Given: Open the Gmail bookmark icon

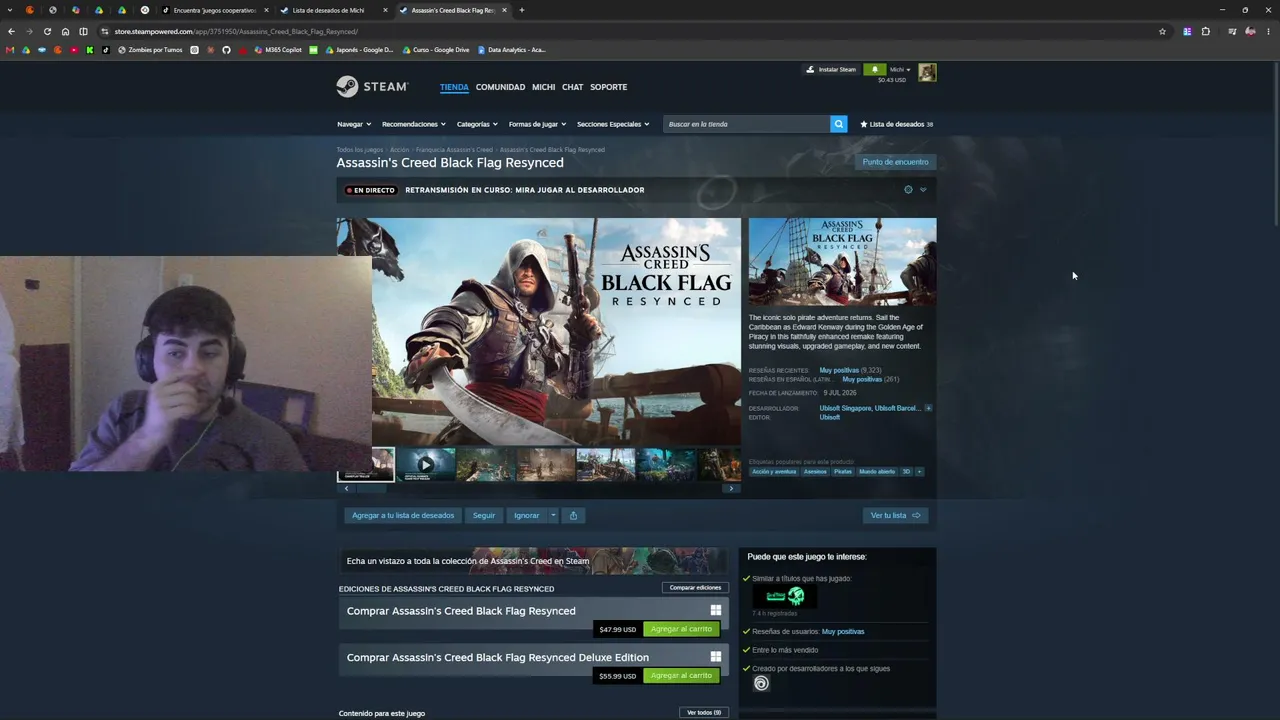Looking at the screenshot, I should click(10, 50).
